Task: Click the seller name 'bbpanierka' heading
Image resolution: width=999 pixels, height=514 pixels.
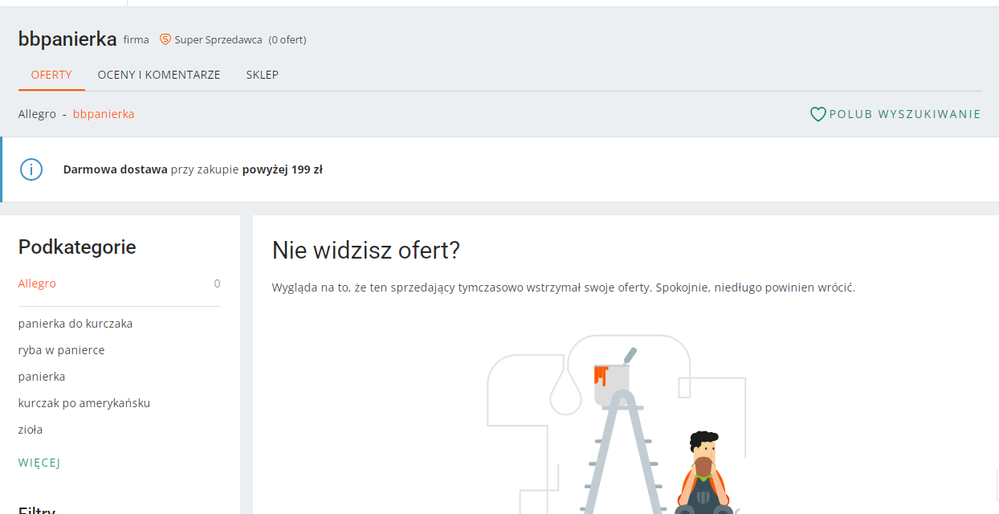Action: [68, 39]
